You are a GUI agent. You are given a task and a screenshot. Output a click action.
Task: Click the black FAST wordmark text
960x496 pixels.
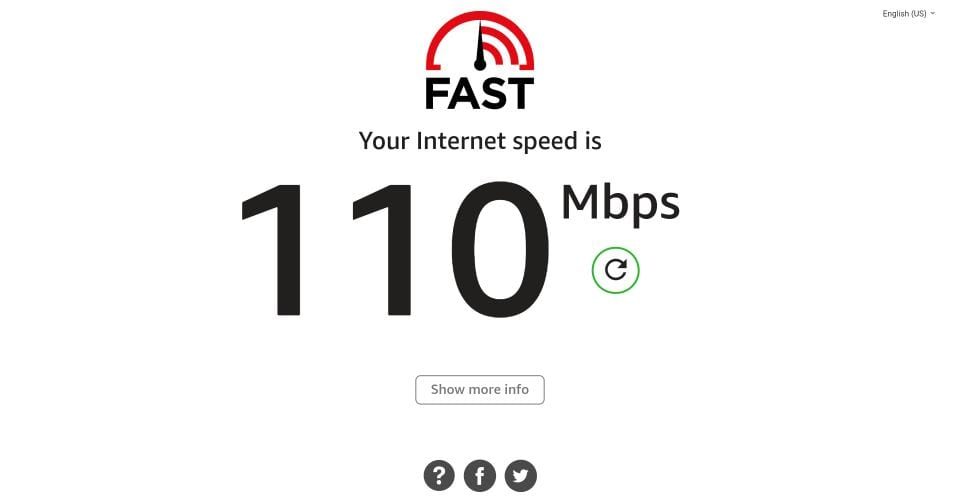click(x=480, y=93)
